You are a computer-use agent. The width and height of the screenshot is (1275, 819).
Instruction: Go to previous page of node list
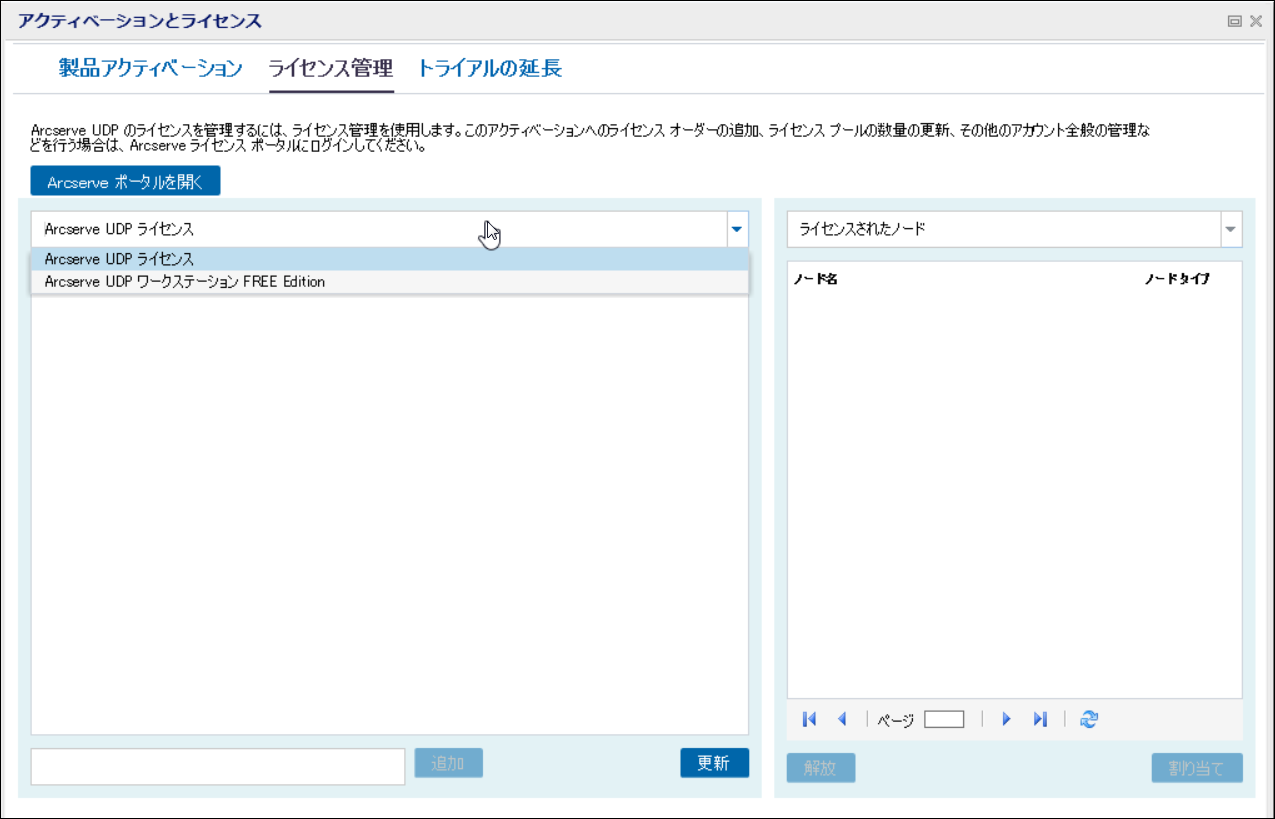tap(842, 719)
